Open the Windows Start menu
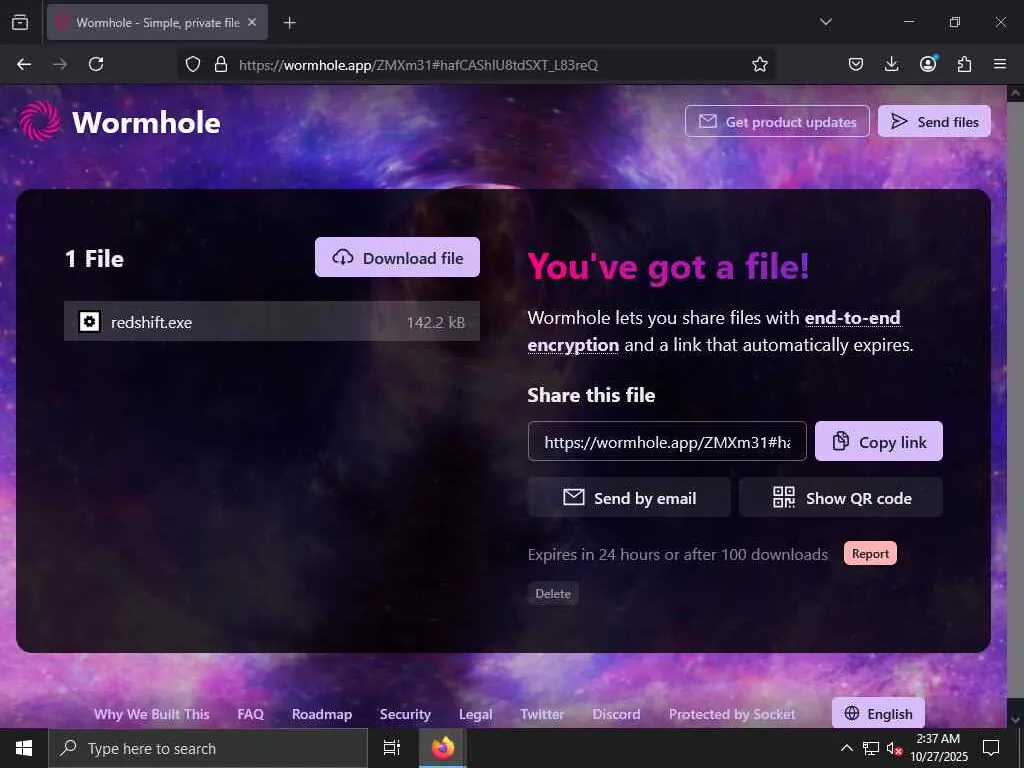Viewport: 1024px width, 768px height. pos(24,748)
